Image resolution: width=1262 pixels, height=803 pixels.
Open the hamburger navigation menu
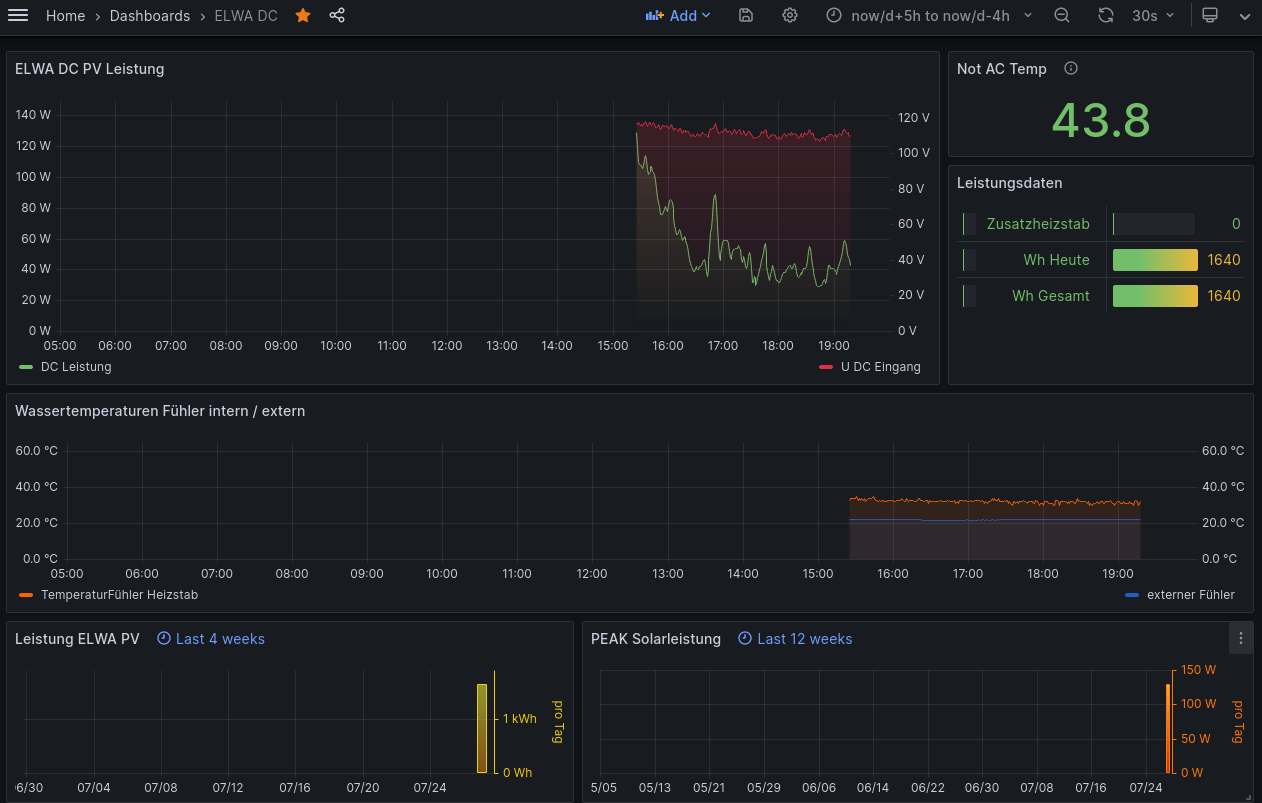click(x=18, y=16)
